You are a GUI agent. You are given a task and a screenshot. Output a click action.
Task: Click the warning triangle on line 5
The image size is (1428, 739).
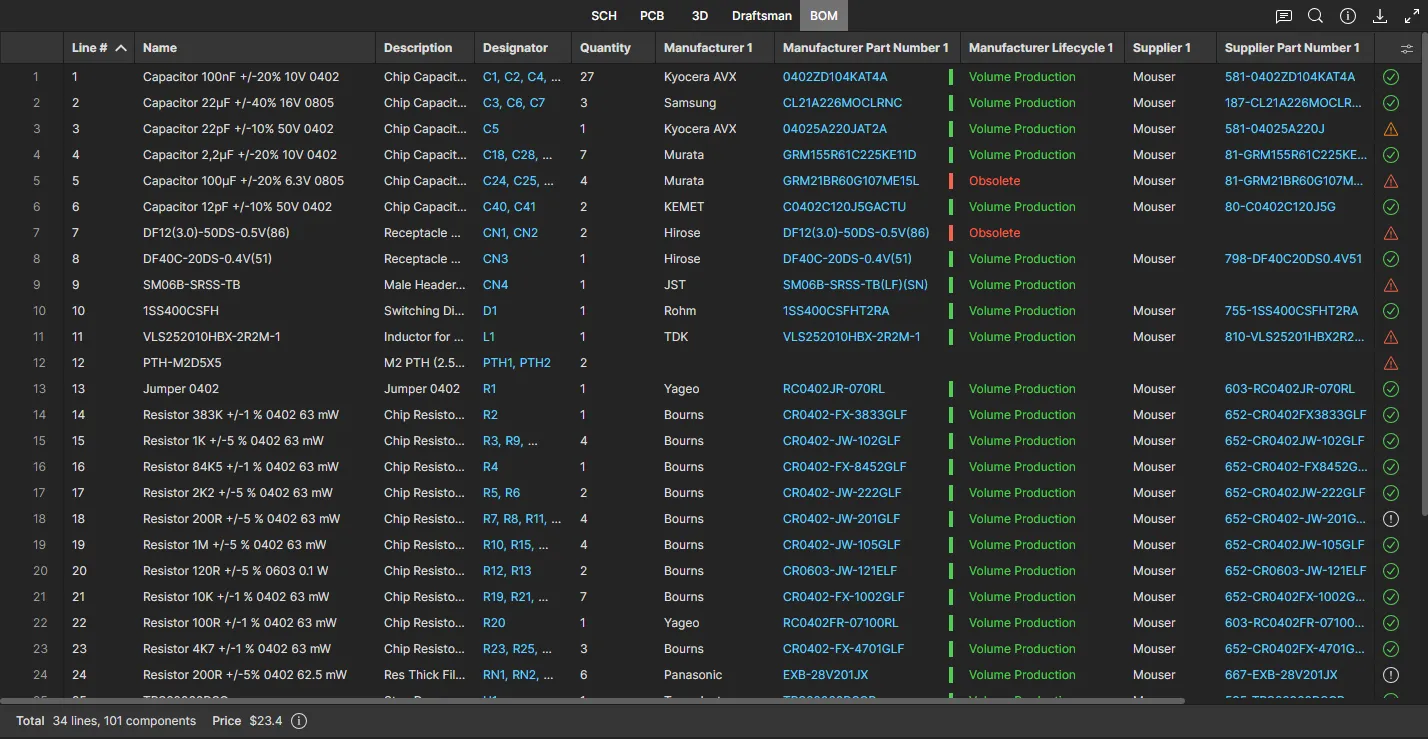pyautogui.click(x=1390, y=181)
